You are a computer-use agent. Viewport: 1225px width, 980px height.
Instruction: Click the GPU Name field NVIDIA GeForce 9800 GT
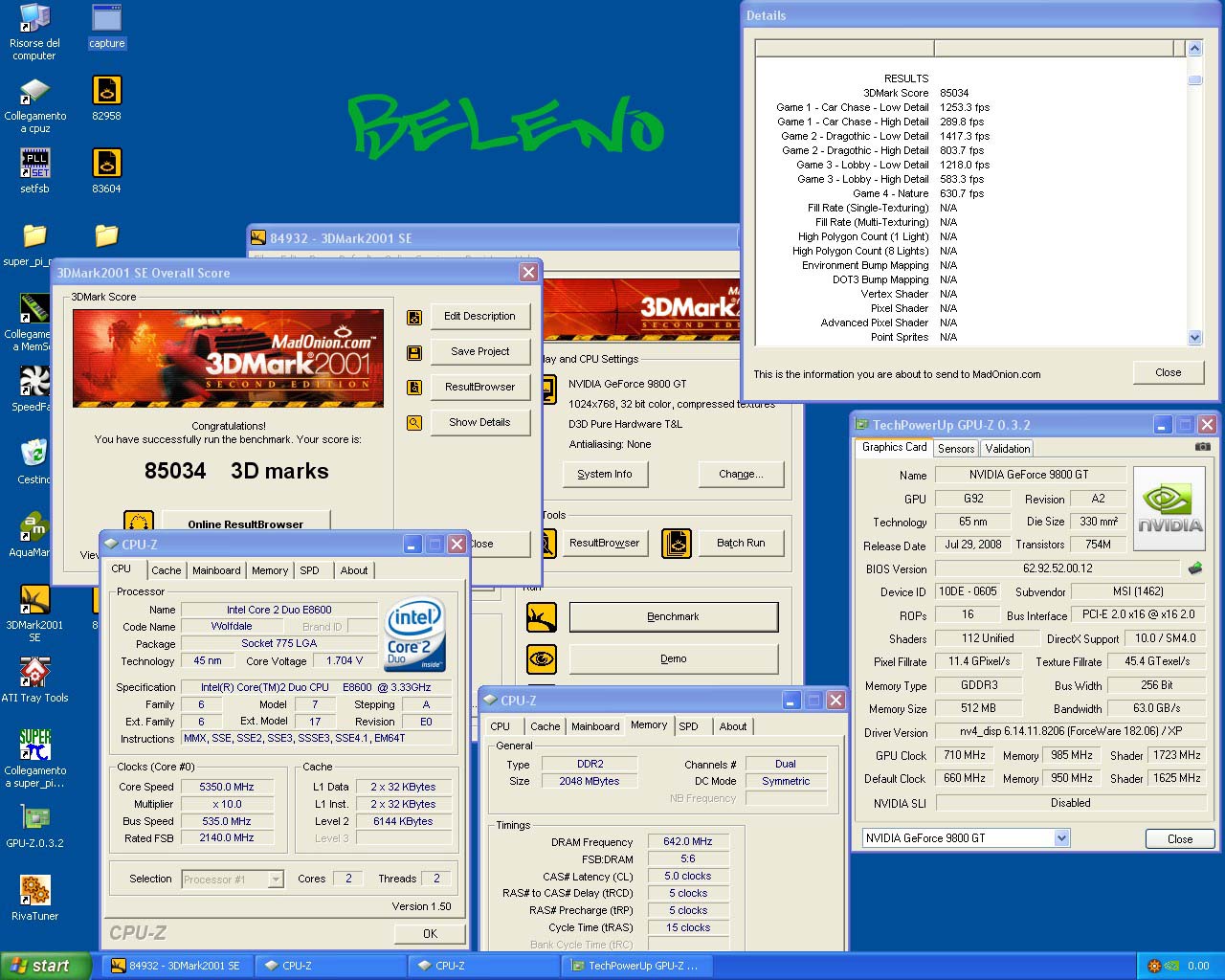(1029, 475)
